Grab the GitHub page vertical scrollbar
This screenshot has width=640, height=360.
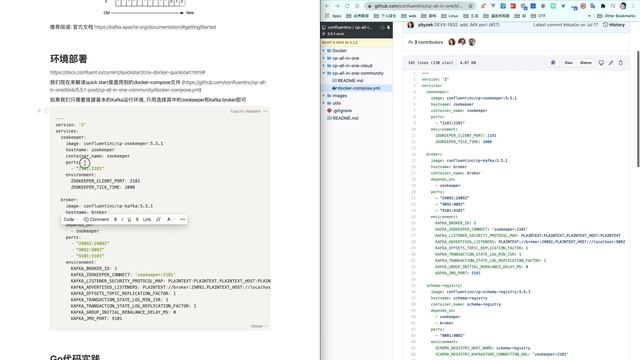[x=638, y=109]
